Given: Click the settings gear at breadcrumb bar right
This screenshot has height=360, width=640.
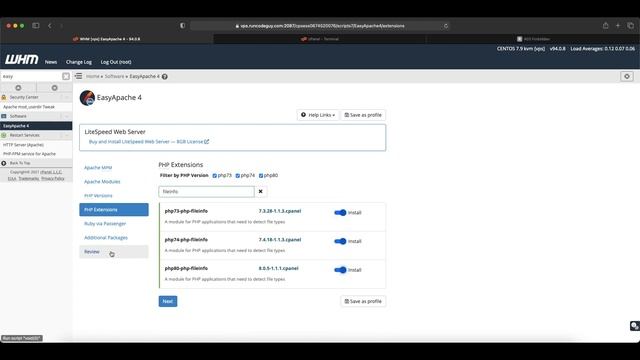Looking at the screenshot, I should [x=627, y=76].
